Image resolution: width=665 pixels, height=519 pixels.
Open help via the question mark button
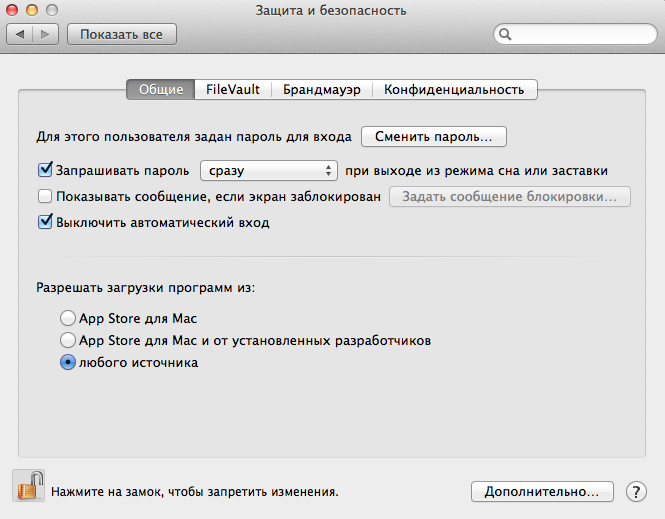[636, 492]
